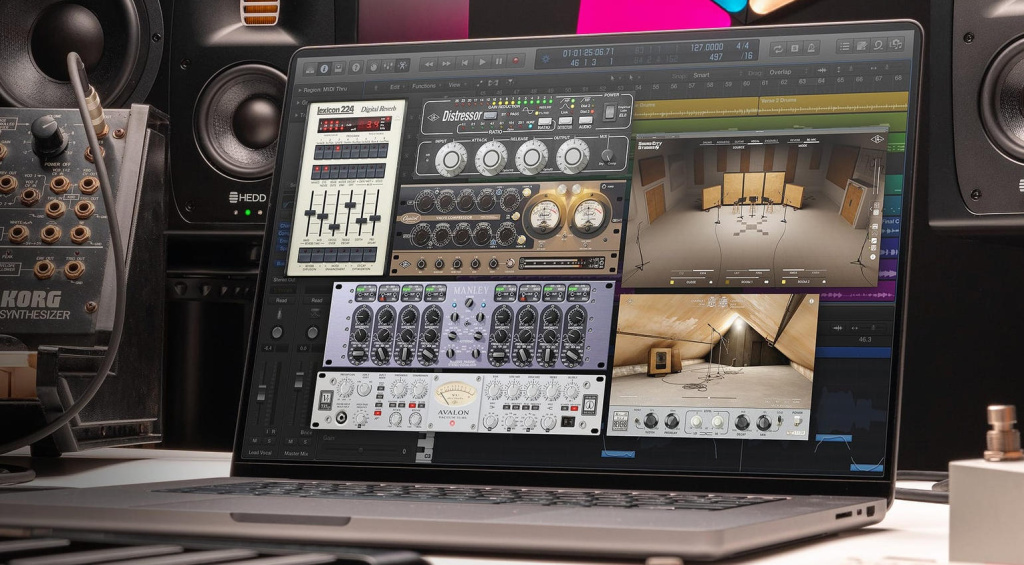Flip the Distressor Power switch
The height and width of the screenshot is (565, 1024).
(609, 111)
